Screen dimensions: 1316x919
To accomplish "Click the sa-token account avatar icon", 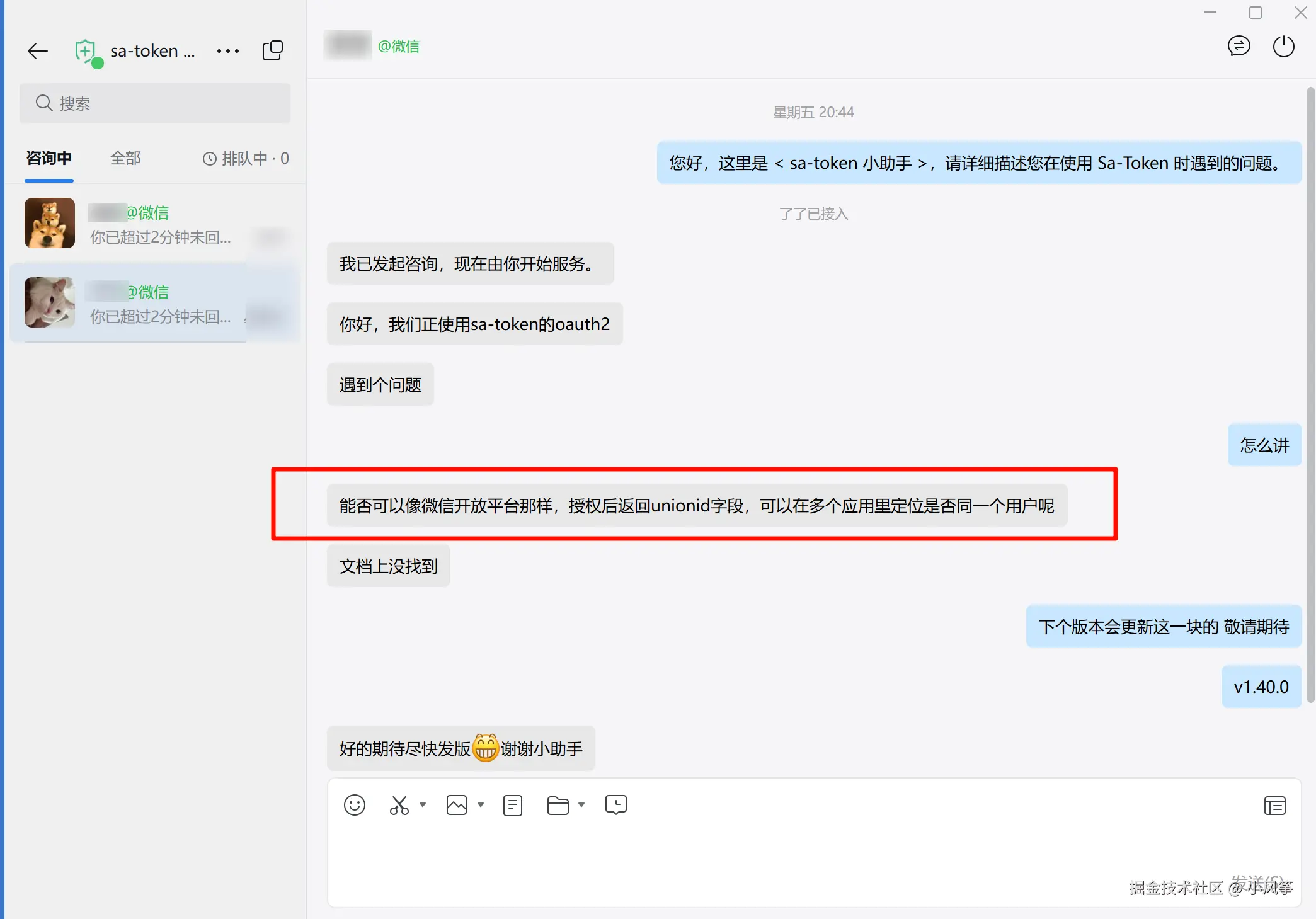I will pyautogui.click(x=86, y=50).
